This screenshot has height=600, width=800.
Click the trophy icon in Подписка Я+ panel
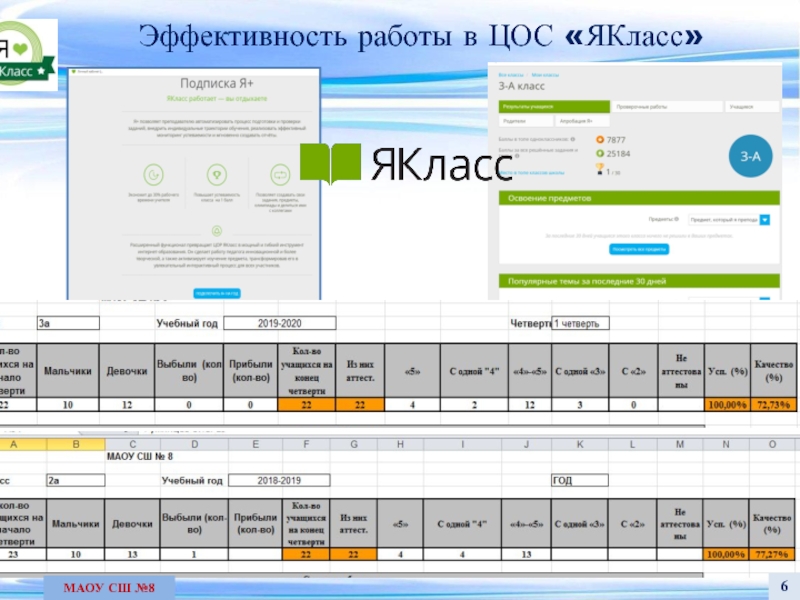pyautogui.click(x=217, y=175)
